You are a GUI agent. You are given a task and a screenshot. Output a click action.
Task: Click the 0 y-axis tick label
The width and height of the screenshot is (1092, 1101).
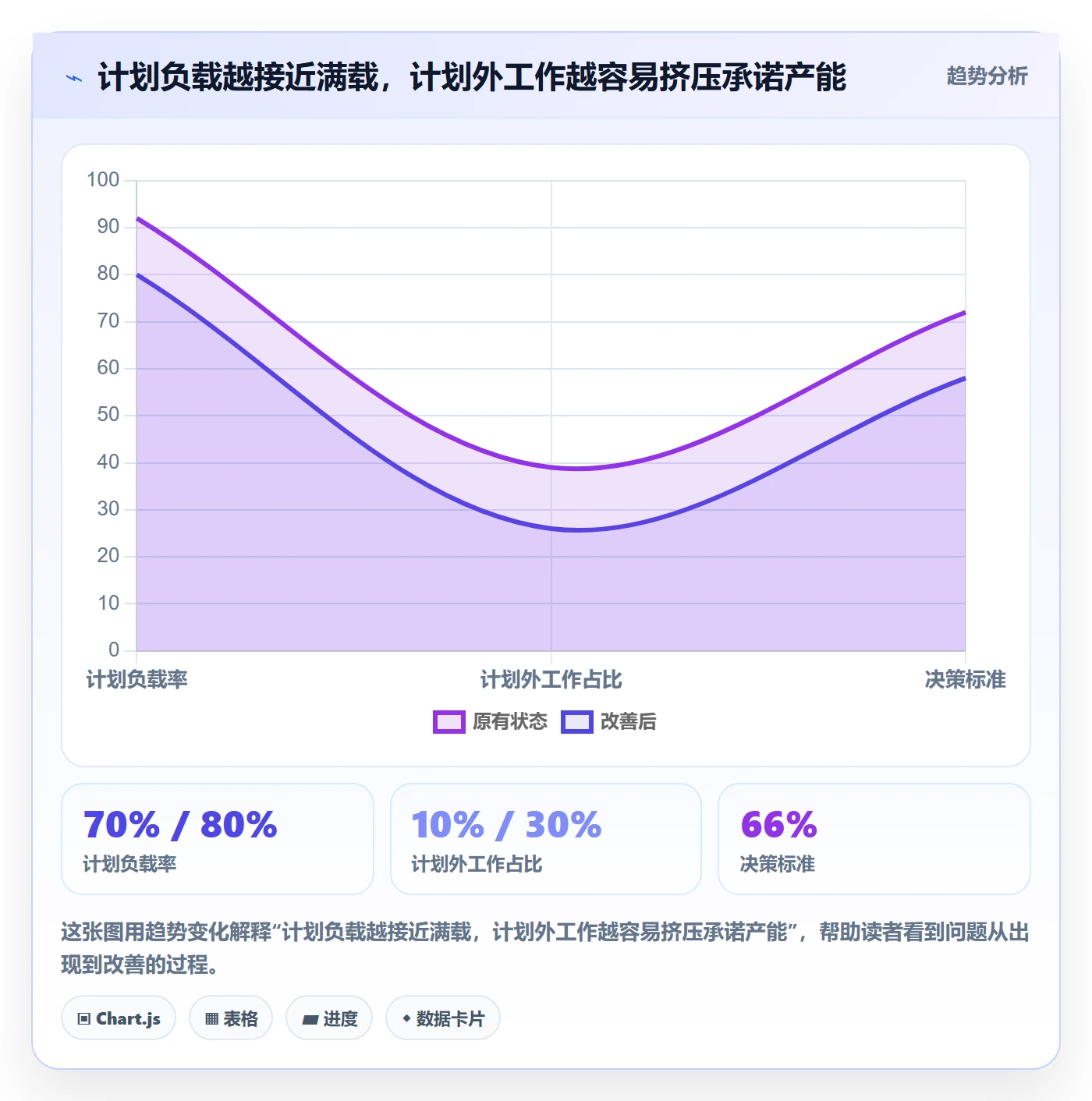[x=114, y=650]
